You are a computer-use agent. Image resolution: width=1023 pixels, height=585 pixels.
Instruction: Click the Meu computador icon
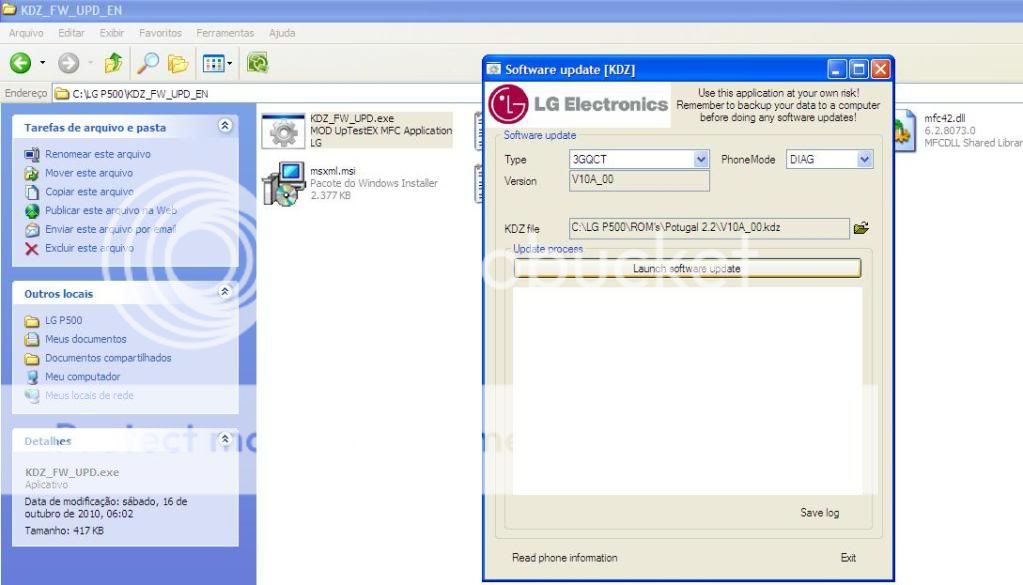pyautogui.click(x=32, y=377)
